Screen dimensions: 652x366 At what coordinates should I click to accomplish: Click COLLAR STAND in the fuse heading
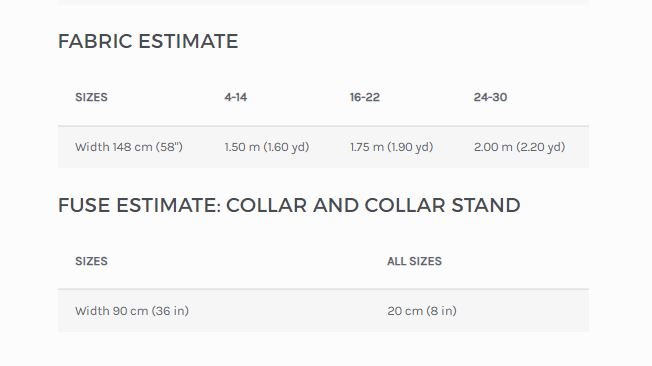442,205
